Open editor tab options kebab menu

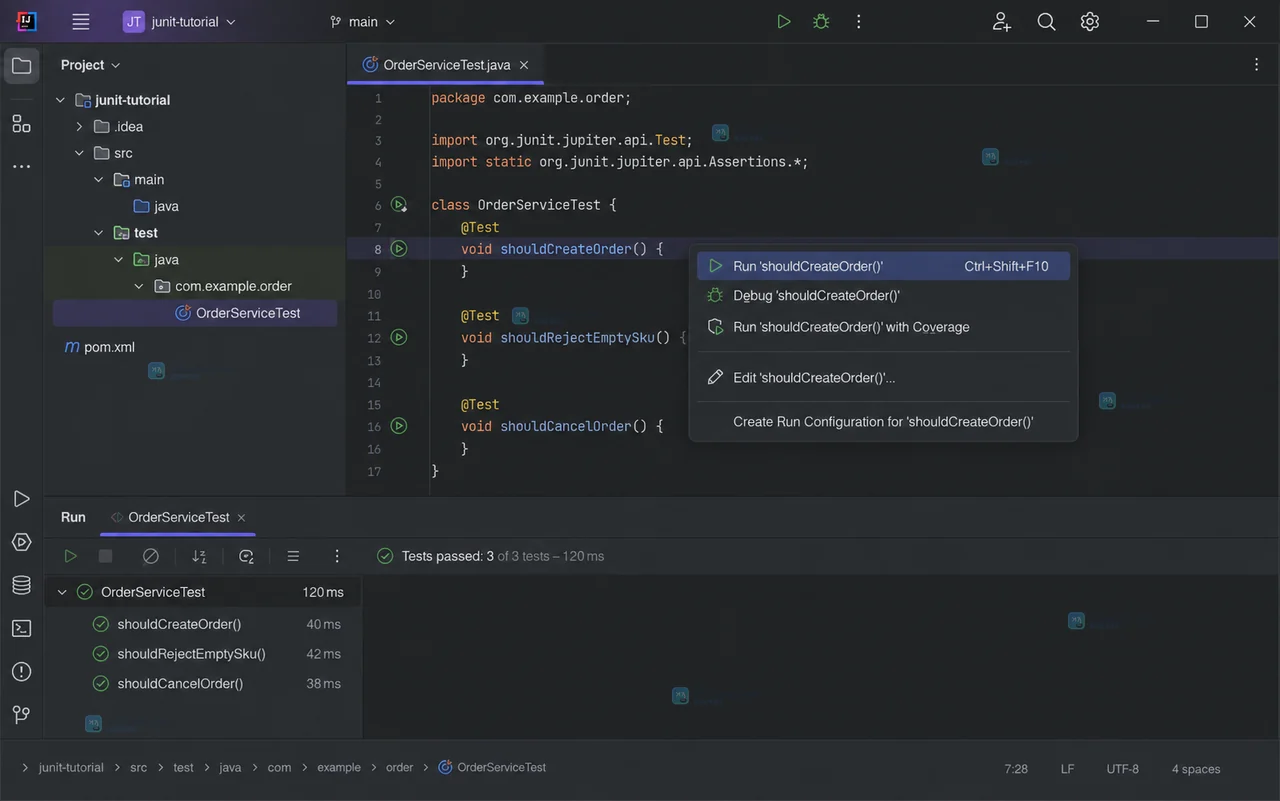click(1256, 64)
